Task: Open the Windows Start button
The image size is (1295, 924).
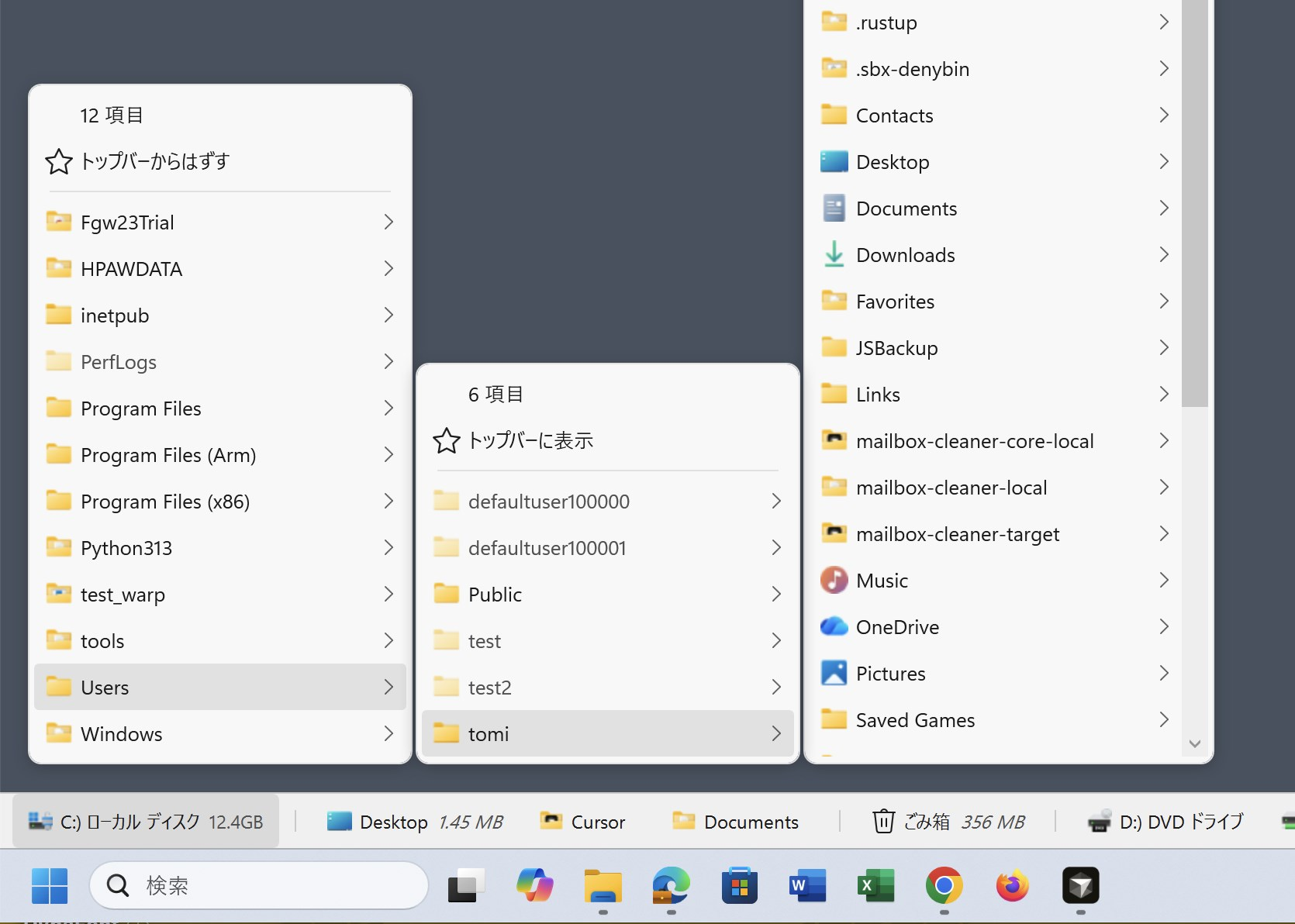Action: 50,885
